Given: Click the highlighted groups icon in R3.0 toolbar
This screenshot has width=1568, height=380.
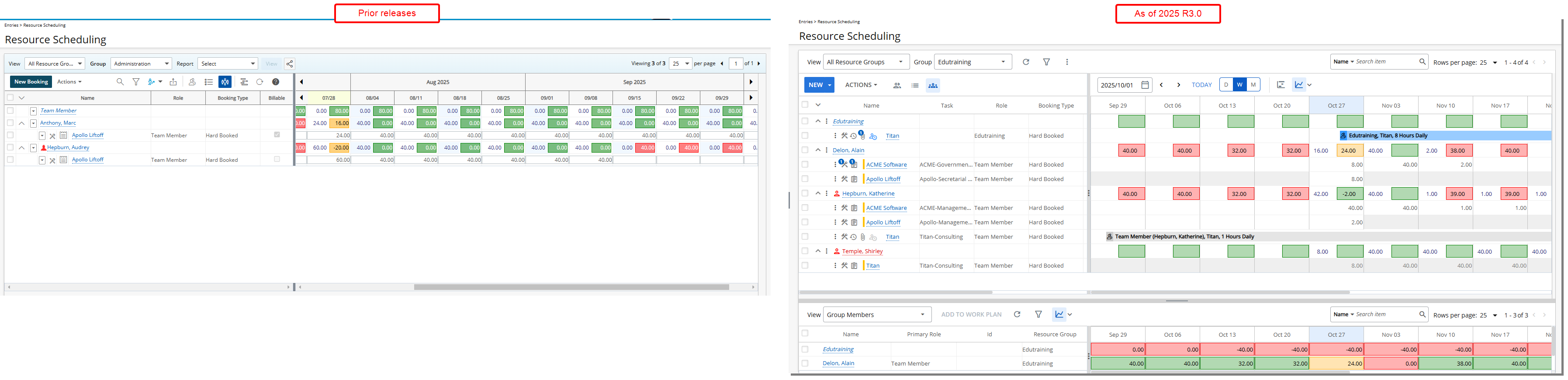Looking at the screenshot, I should point(932,85).
